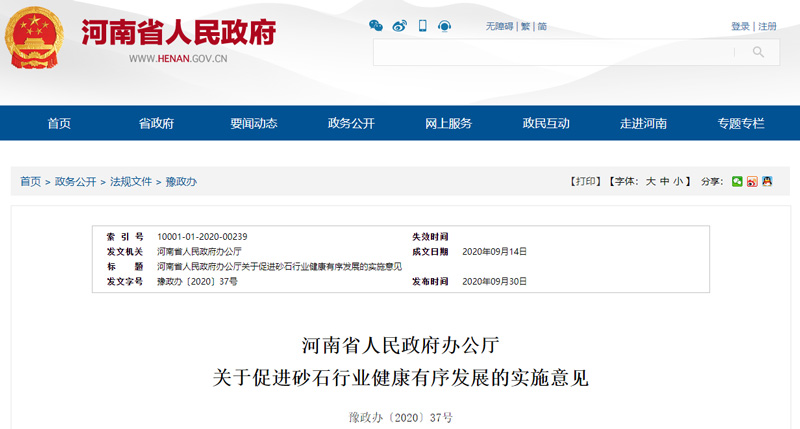Share article via green WeChat icon
This screenshot has height=429, width=800.
click(x=737, y=182)
